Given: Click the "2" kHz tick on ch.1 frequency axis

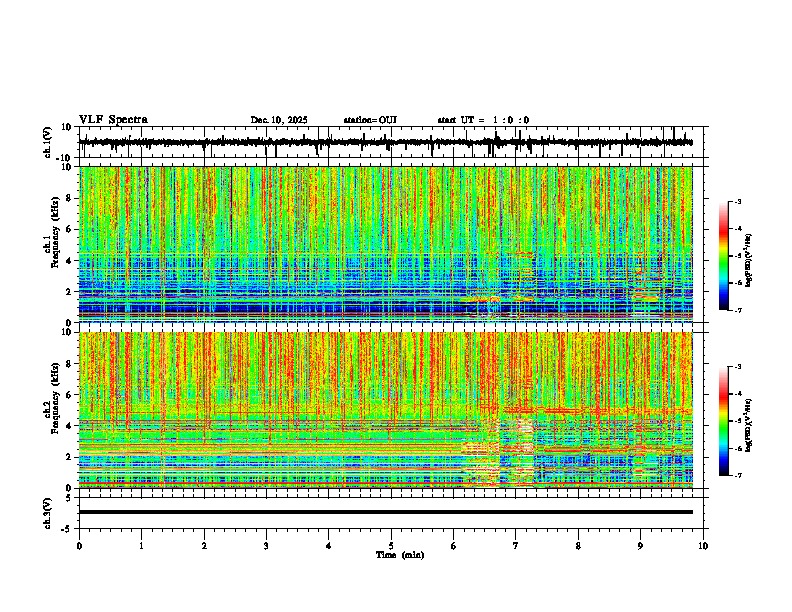Looking at the screenshot, I should coord(69,292).
